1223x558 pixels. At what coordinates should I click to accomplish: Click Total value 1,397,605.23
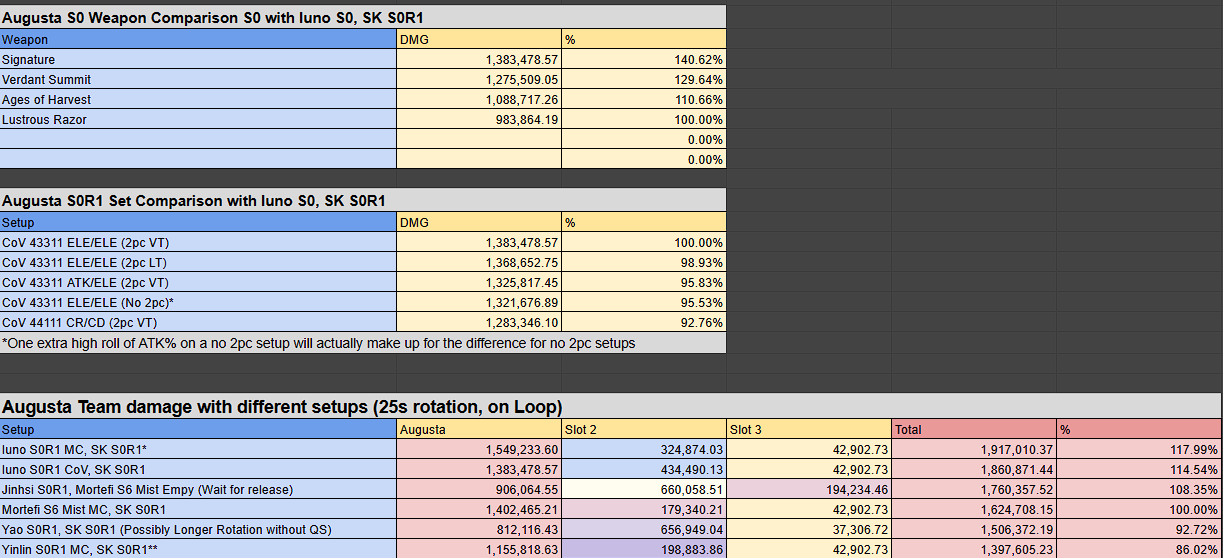pyautogui.click(x=974, y=549)
